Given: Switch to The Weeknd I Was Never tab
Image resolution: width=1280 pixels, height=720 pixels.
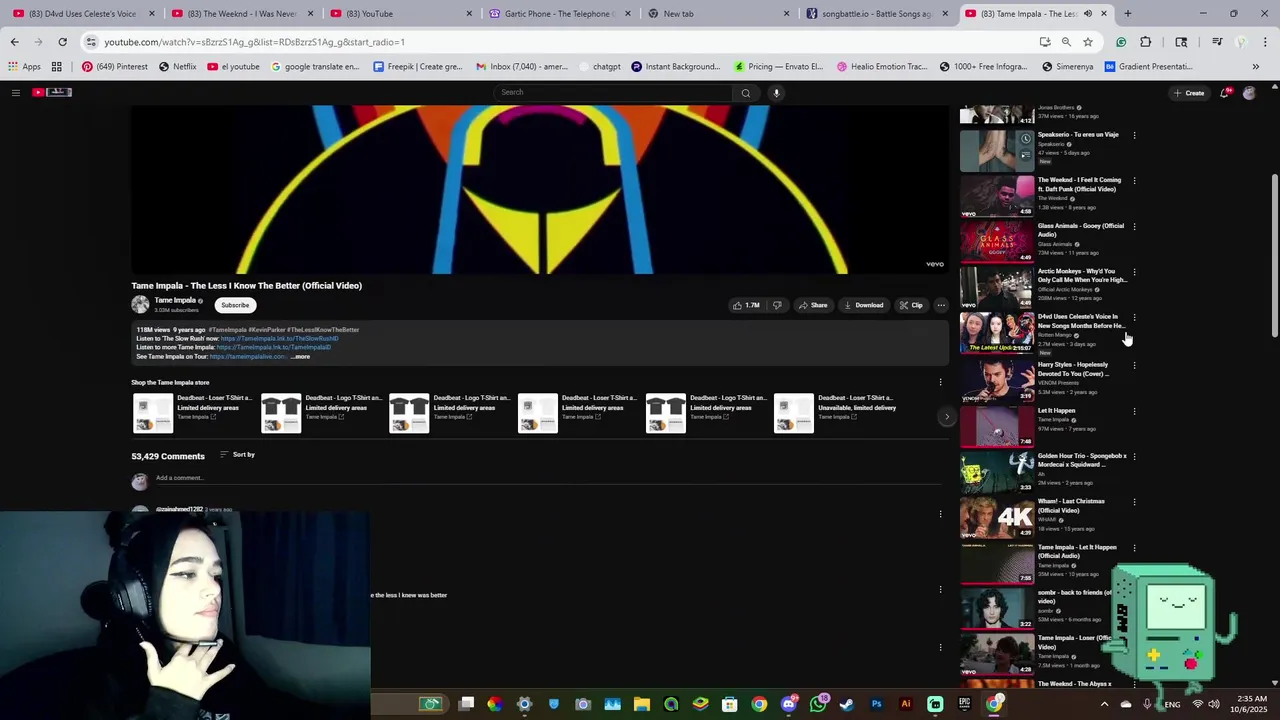Looking at the screenshot, I should [240, 13].
